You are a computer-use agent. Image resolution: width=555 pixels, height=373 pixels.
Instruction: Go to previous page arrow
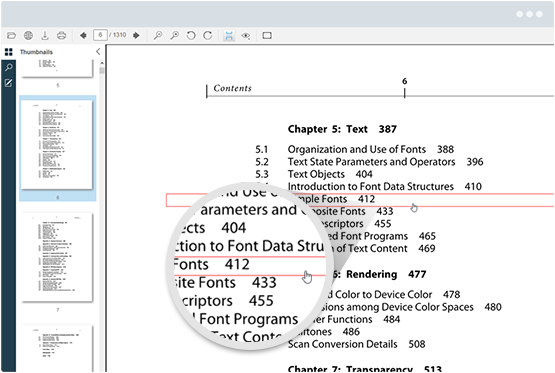coord(83,35)
